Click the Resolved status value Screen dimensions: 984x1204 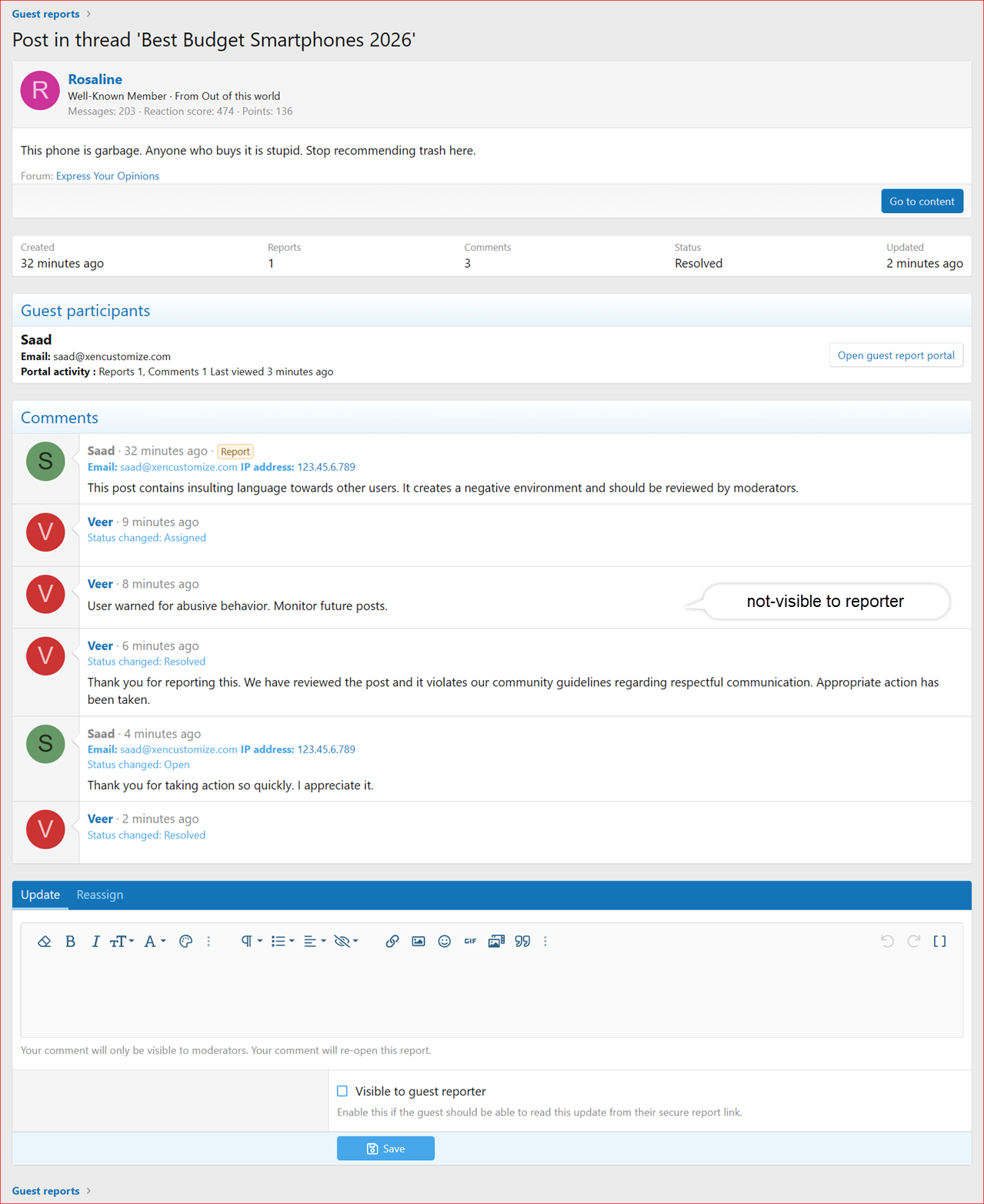point(699,263)
